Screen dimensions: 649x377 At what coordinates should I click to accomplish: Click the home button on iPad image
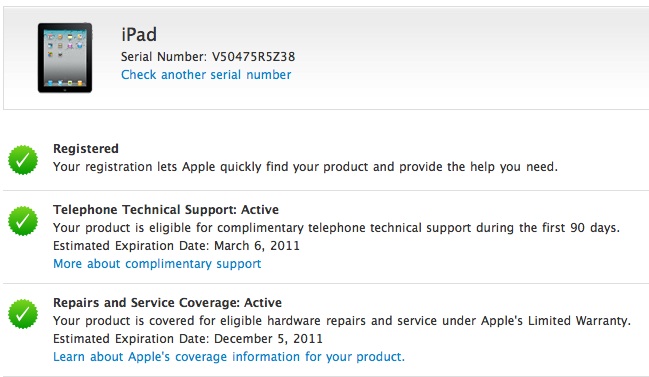click(65, 89)
